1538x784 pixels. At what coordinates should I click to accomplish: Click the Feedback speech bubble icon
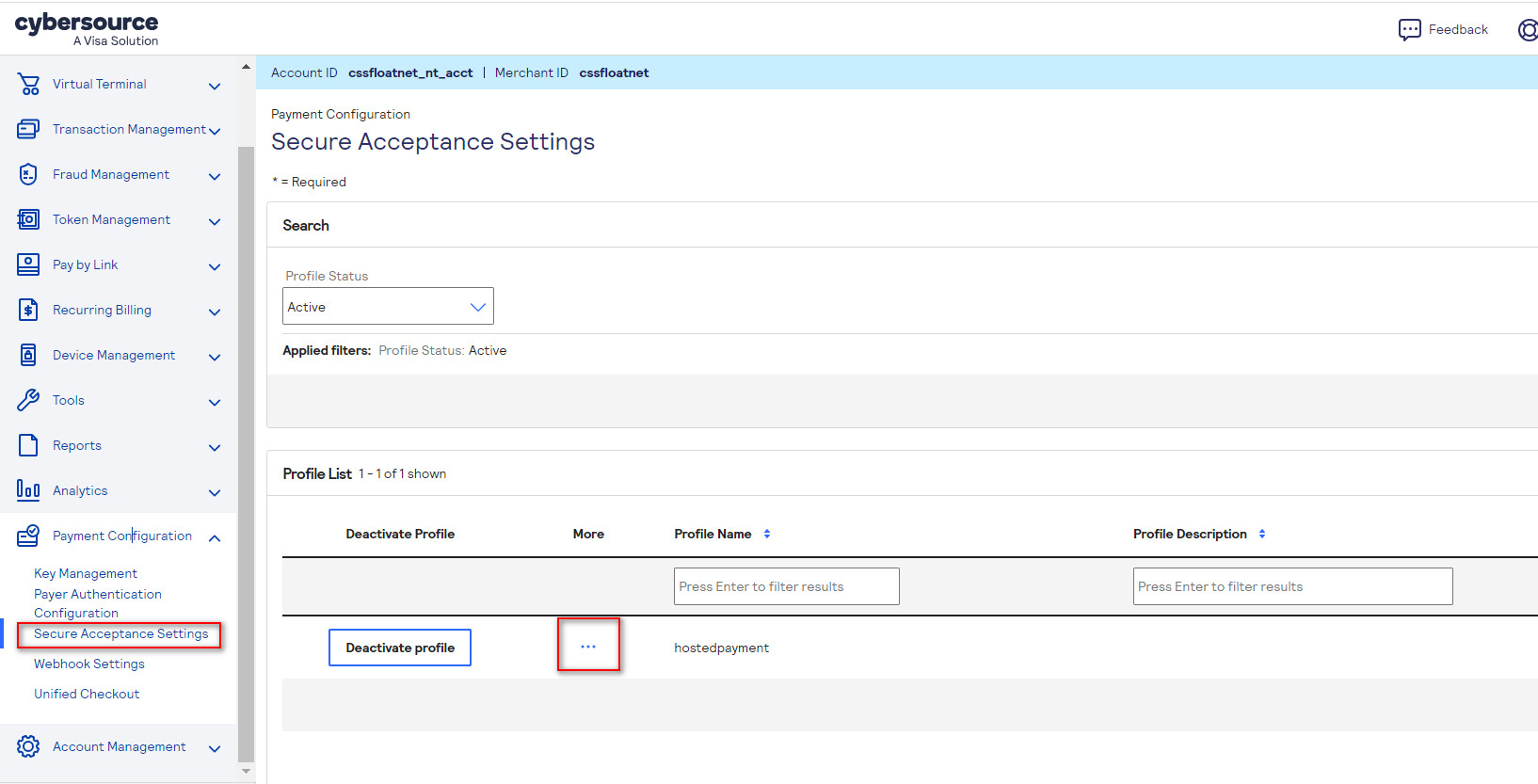(1410, 30)
